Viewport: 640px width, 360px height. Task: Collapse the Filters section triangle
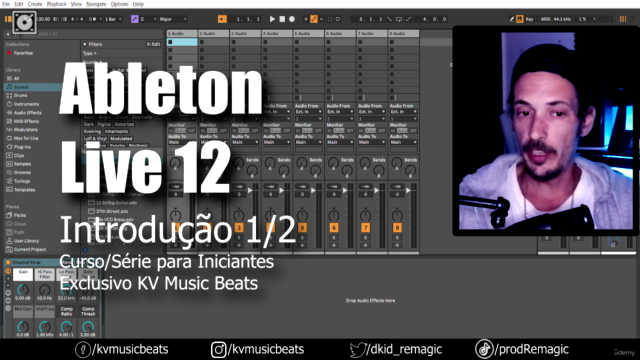[x=85, y=44]
